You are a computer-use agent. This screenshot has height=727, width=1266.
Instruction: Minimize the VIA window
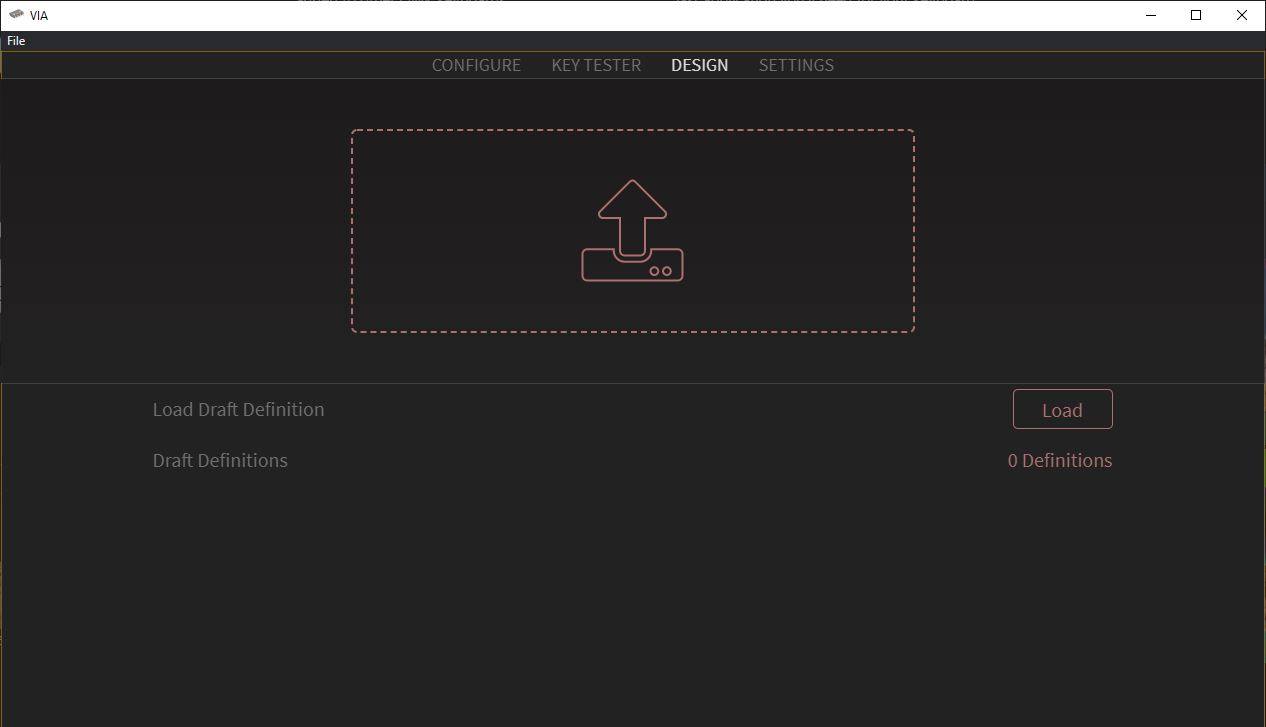click(1151, 15)
